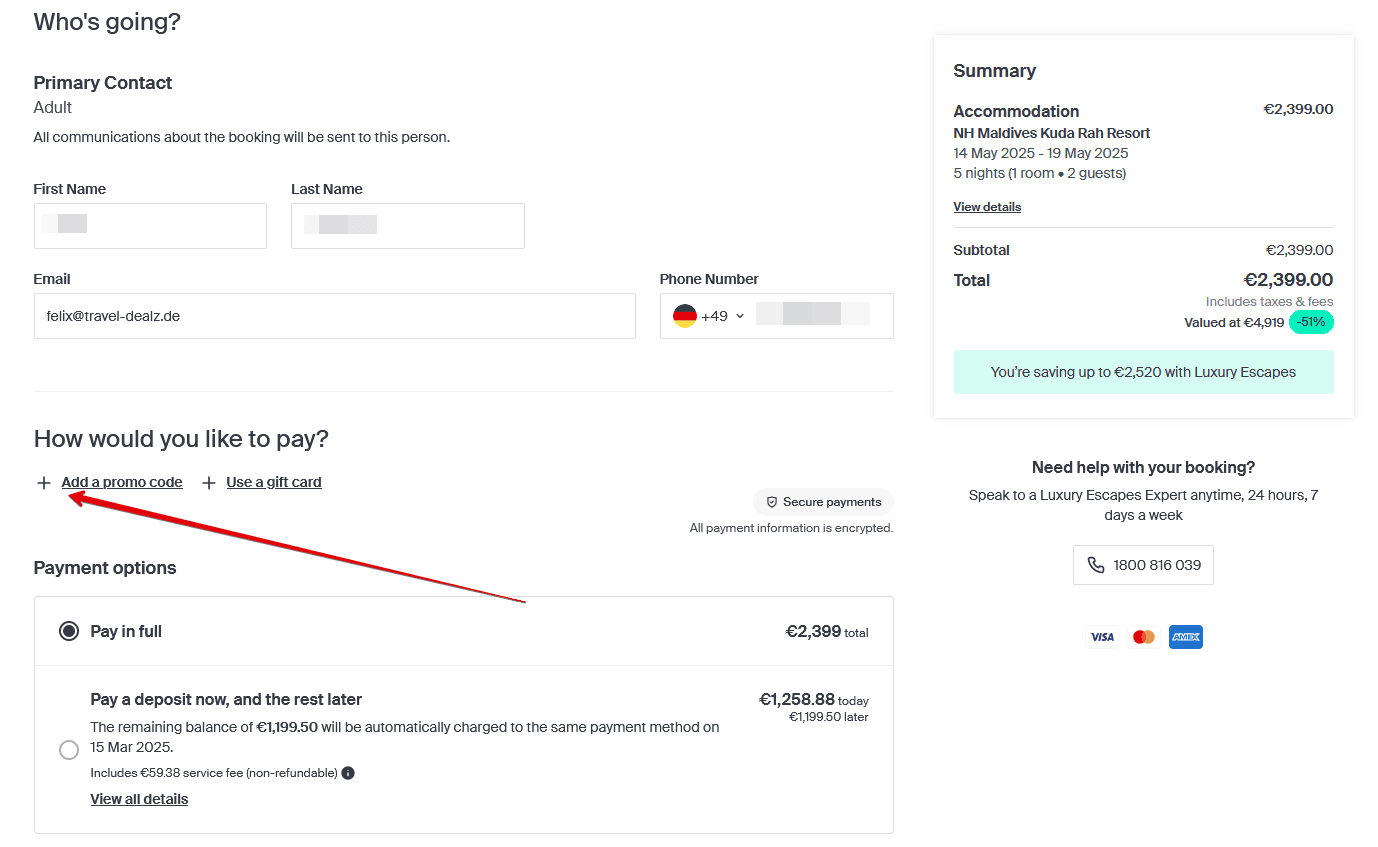Screen dimensions: 1378x847
Task: Click the Visa card logo
Action: (x=1102, y=637)
